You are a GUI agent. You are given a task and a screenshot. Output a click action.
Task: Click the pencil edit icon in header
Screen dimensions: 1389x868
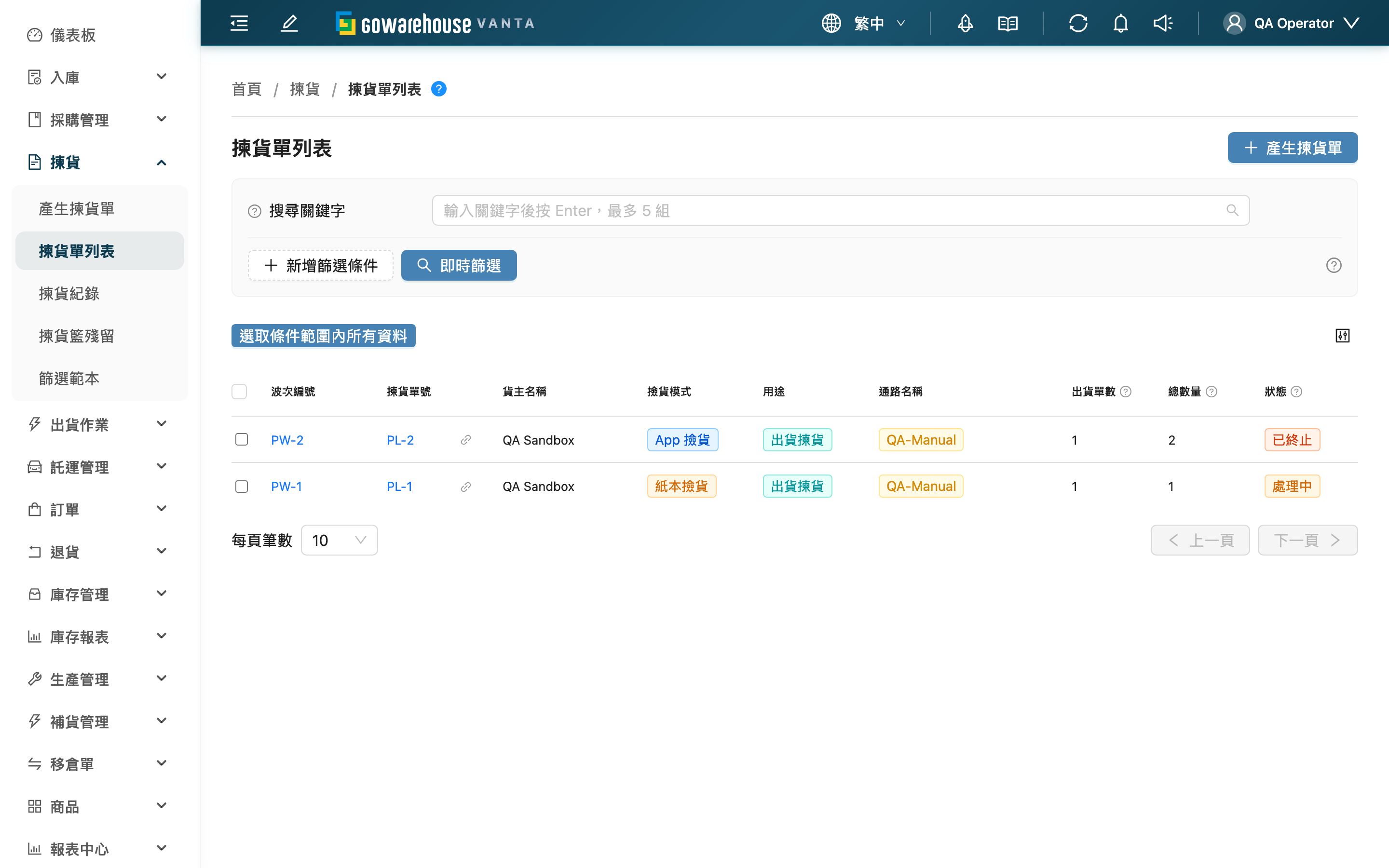pos(289,24)
